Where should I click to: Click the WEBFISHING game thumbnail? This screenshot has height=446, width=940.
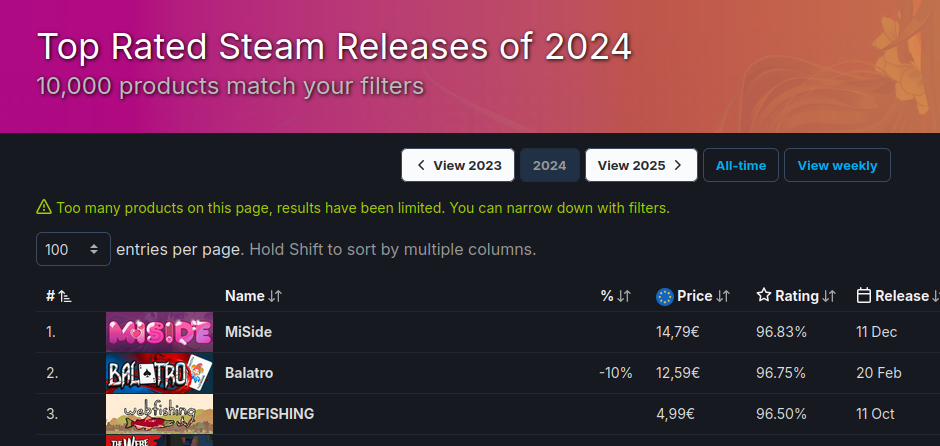pos(159,414)
